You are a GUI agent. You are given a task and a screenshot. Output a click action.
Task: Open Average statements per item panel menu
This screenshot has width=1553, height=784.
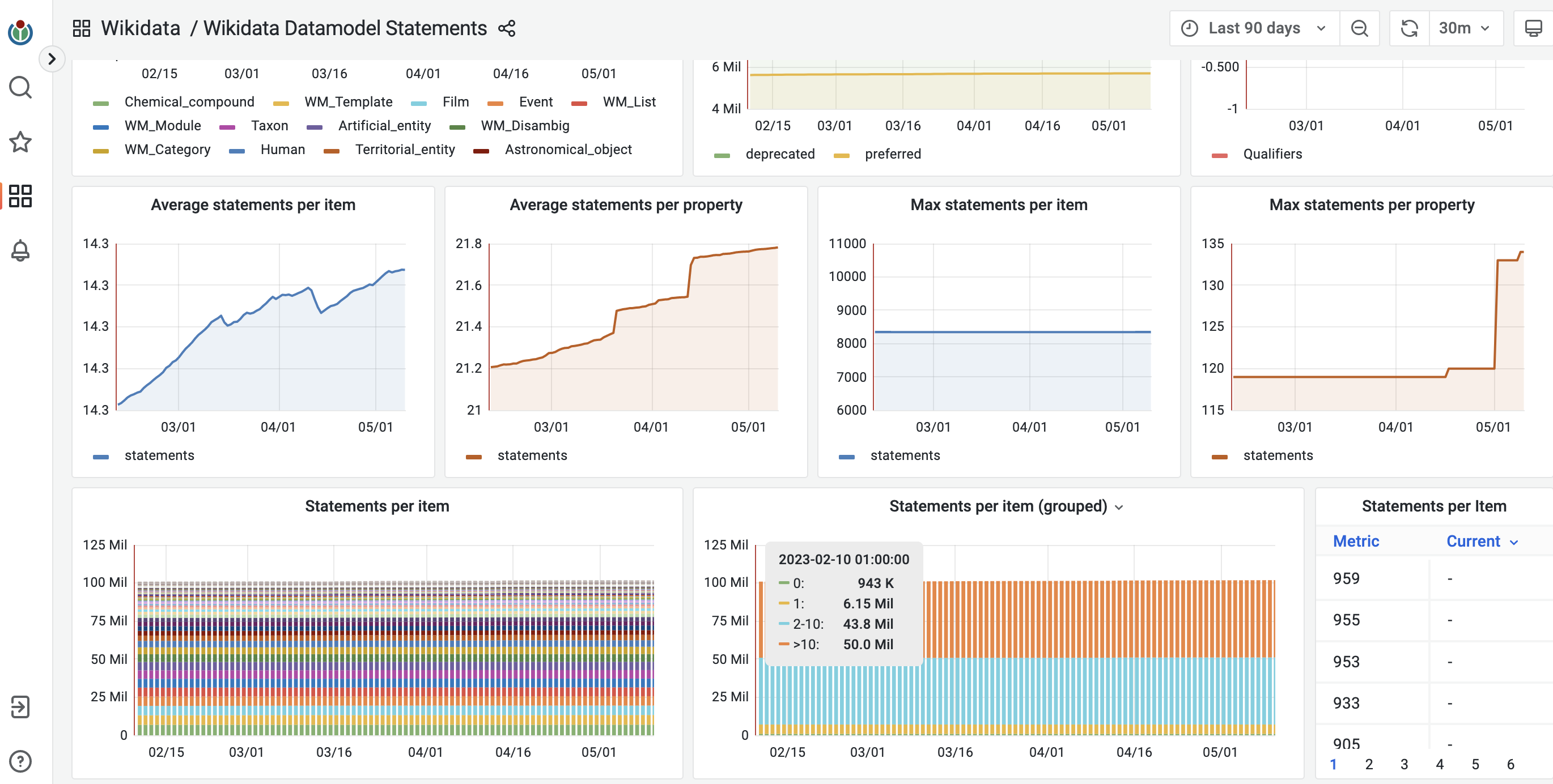pos(253,205)
